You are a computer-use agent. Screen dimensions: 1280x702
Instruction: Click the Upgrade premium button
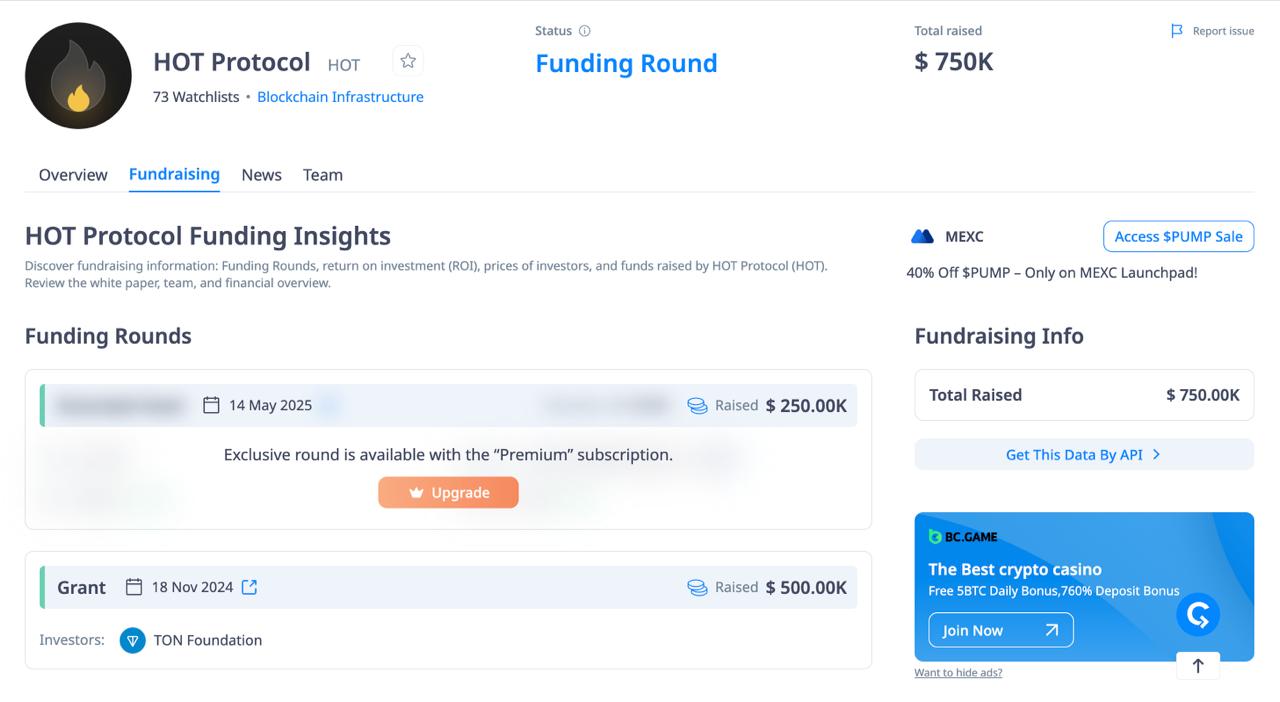click(x=448, y=492)
